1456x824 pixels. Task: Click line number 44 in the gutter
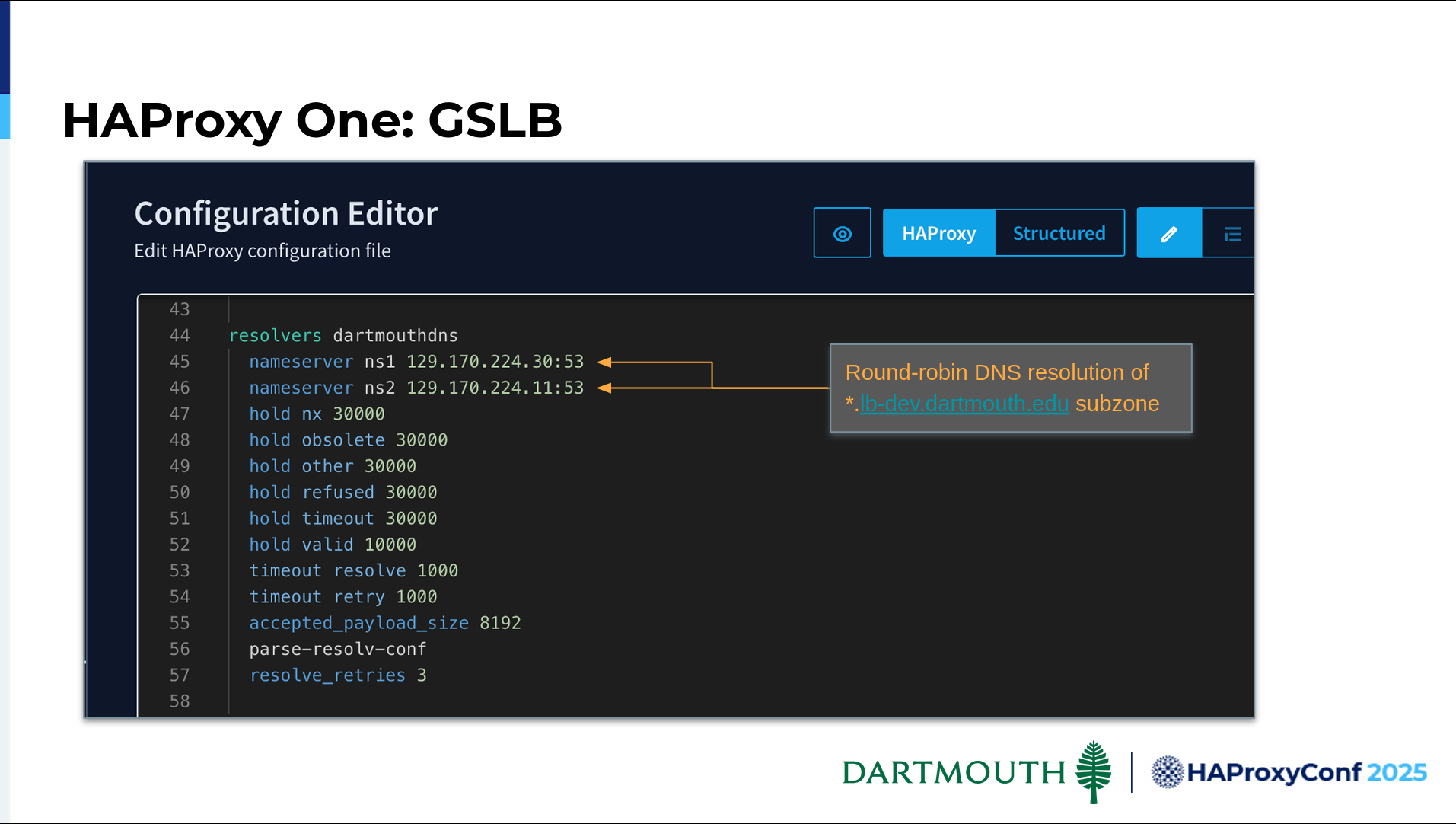[x=180, y=336]
